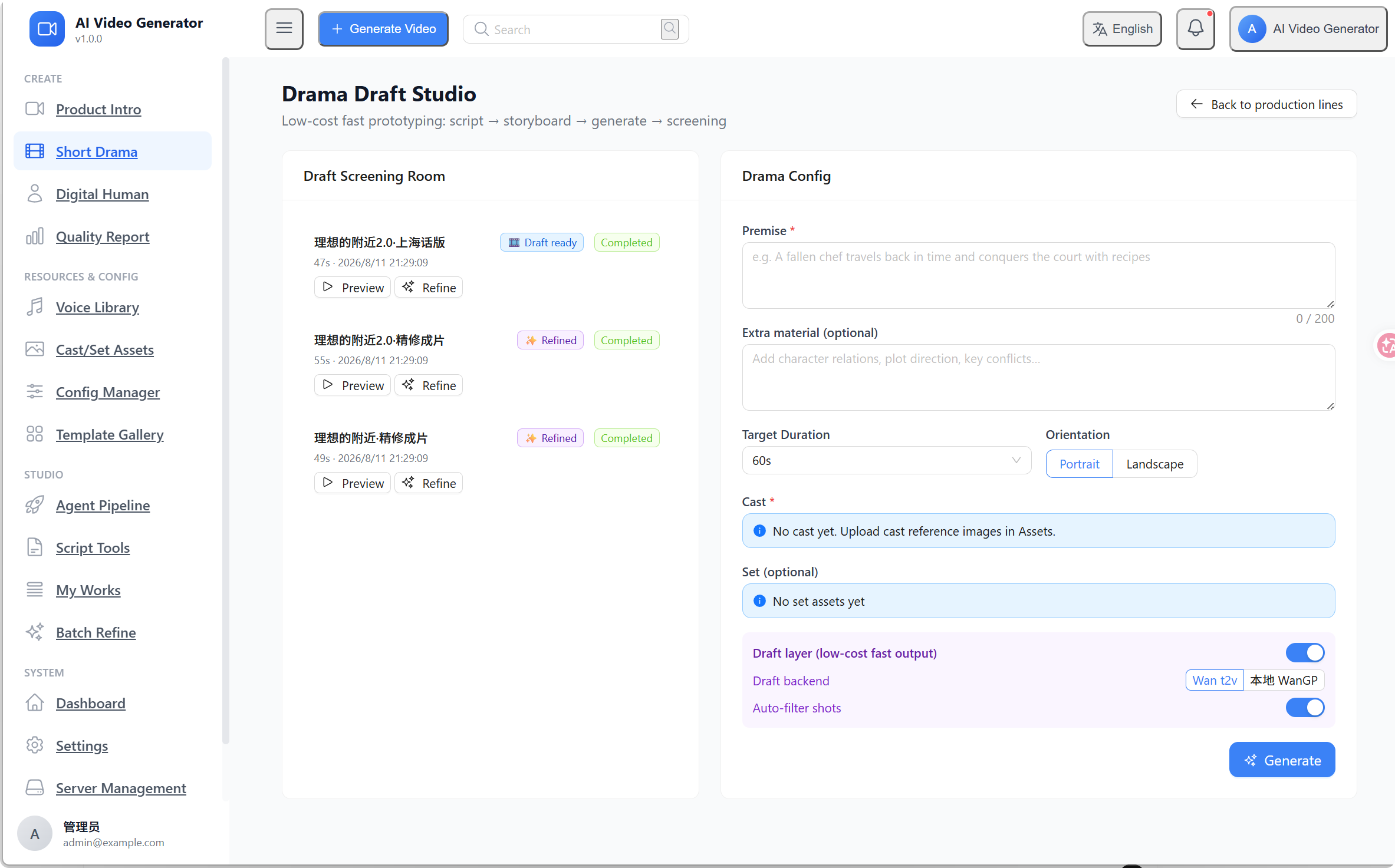
Task: Open the AI Video Generator account menu
Action: click(1308, 28)
